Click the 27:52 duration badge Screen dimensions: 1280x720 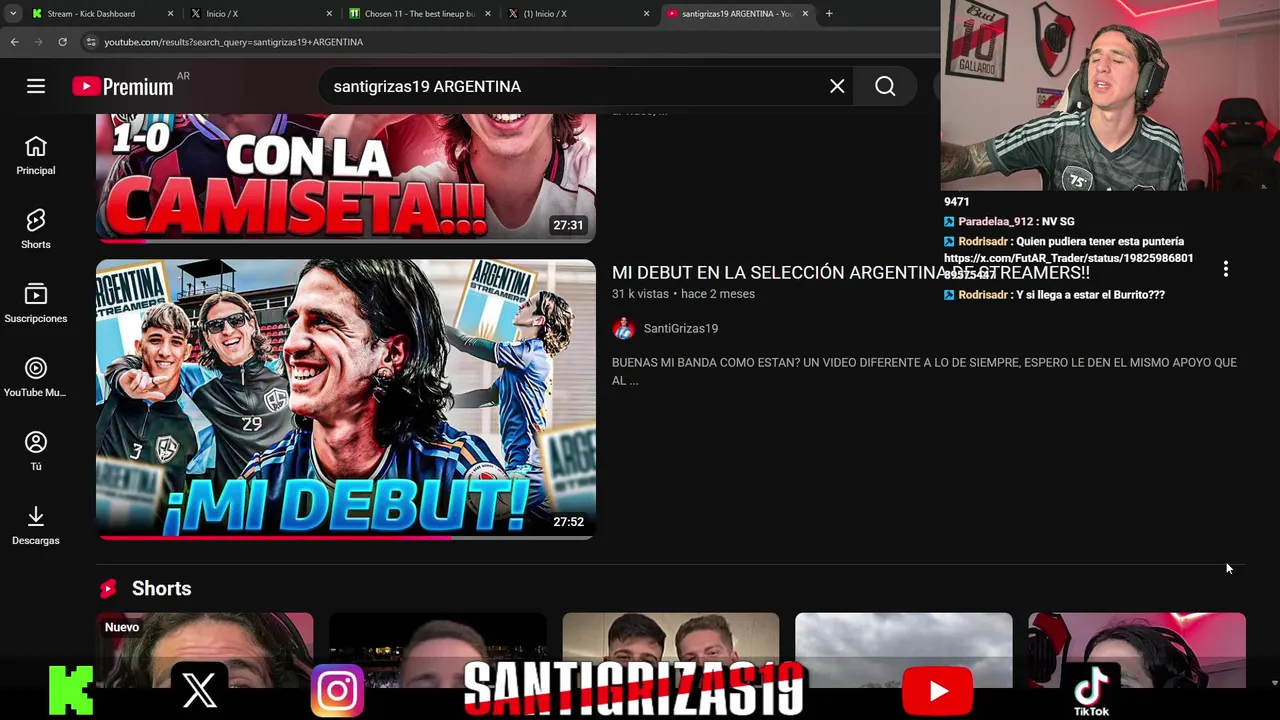[x=568, y=522]
